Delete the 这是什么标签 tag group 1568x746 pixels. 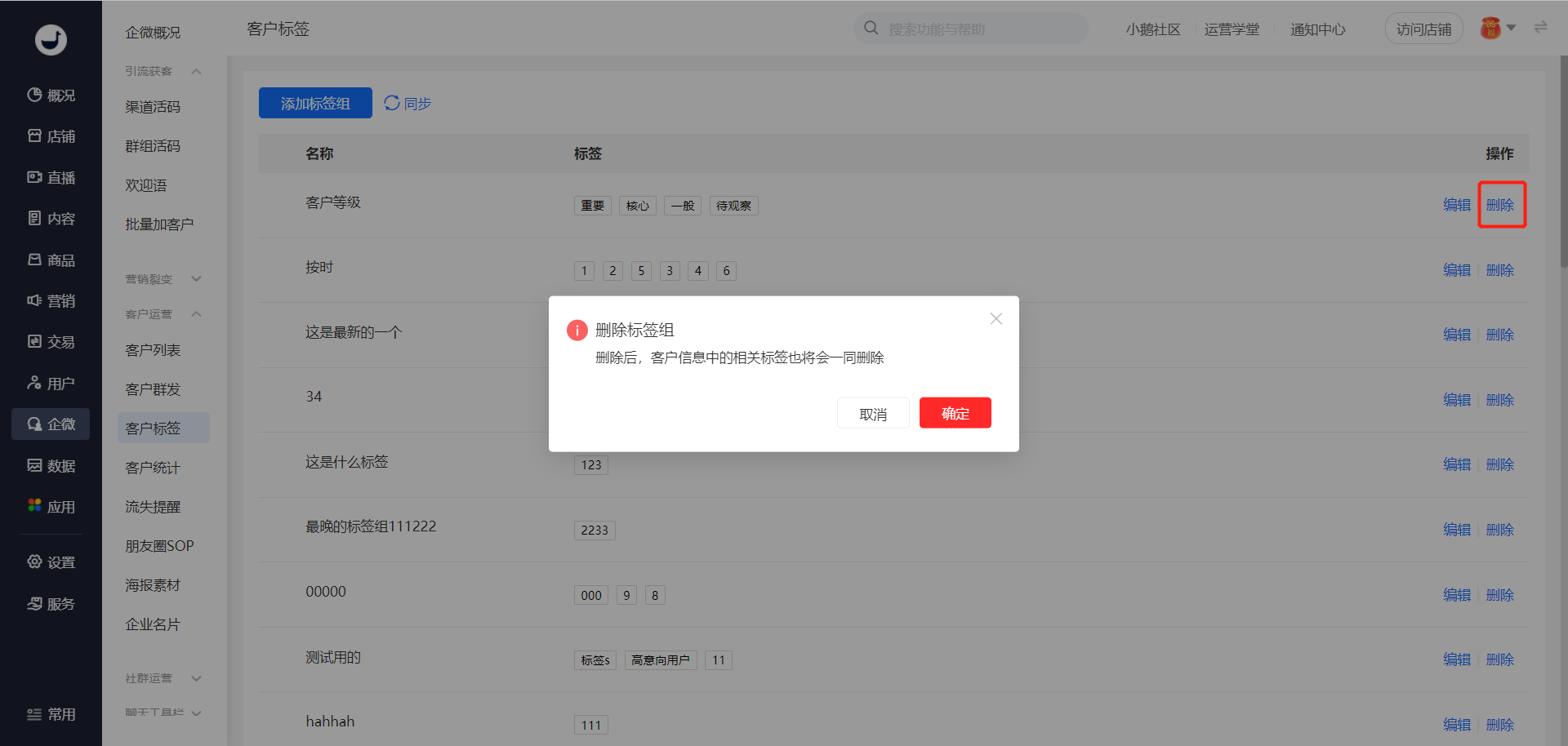[x=1500, y=464]
